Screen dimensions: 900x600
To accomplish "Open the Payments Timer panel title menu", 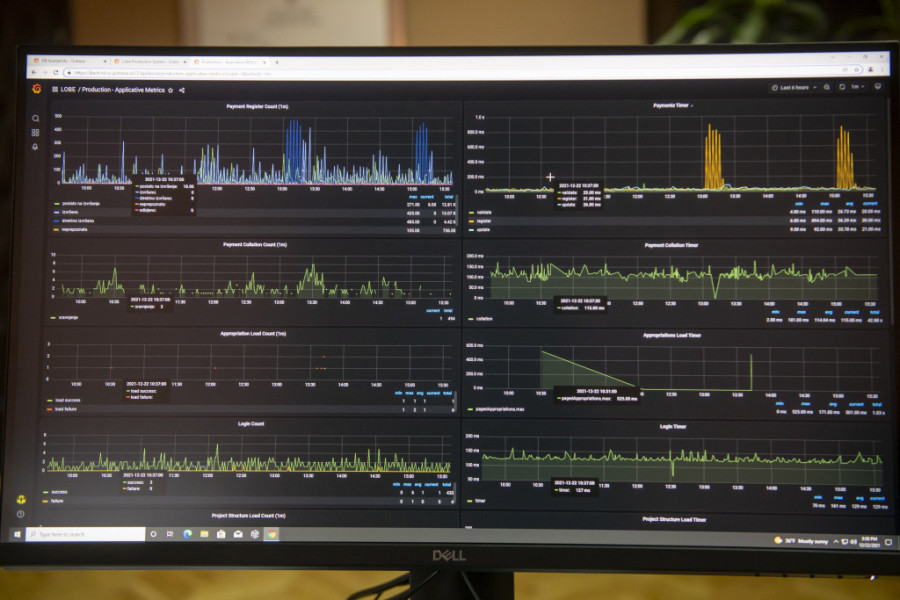I will click(671, 105).
